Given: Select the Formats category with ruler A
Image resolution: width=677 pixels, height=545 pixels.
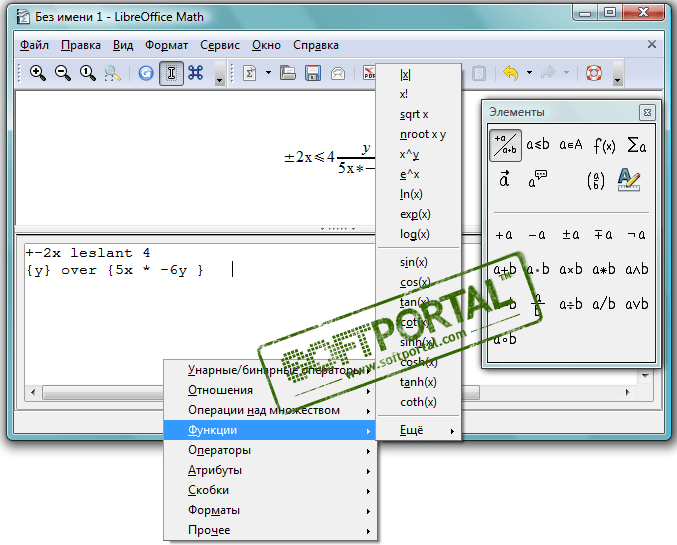Looking at the screenshot, I should pos(629,180).
